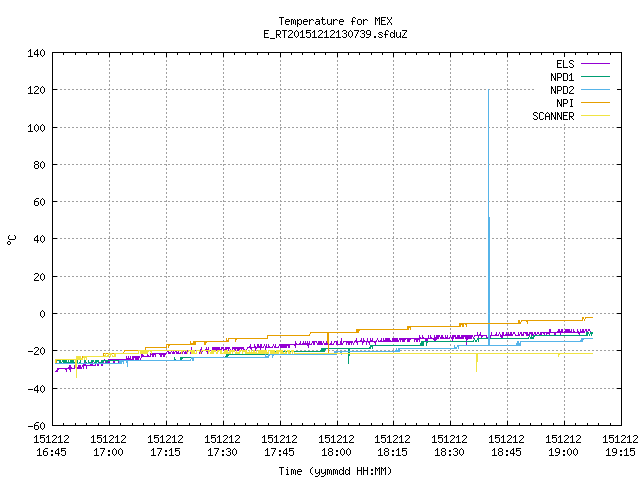Click the x-axis tick label 19:15
The width and height of the screenshot is (640, 480).
point(620,452)
